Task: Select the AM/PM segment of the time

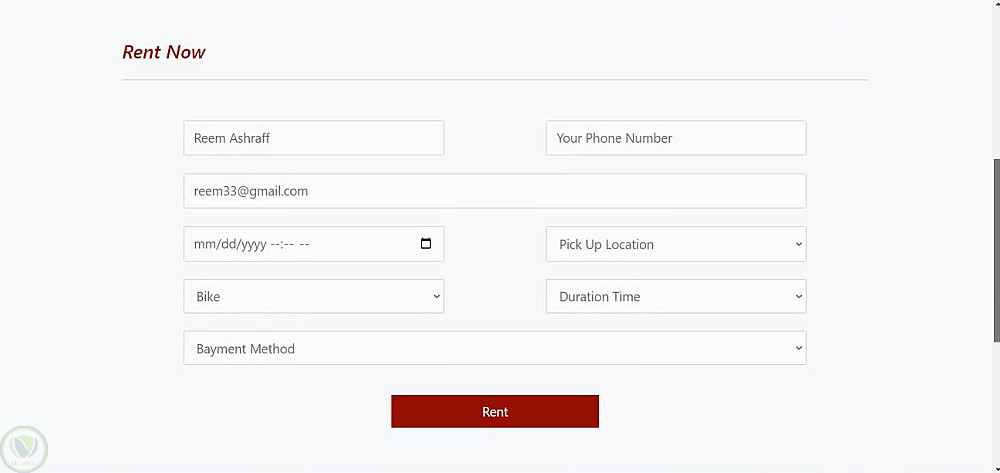Action: point(304,244)
